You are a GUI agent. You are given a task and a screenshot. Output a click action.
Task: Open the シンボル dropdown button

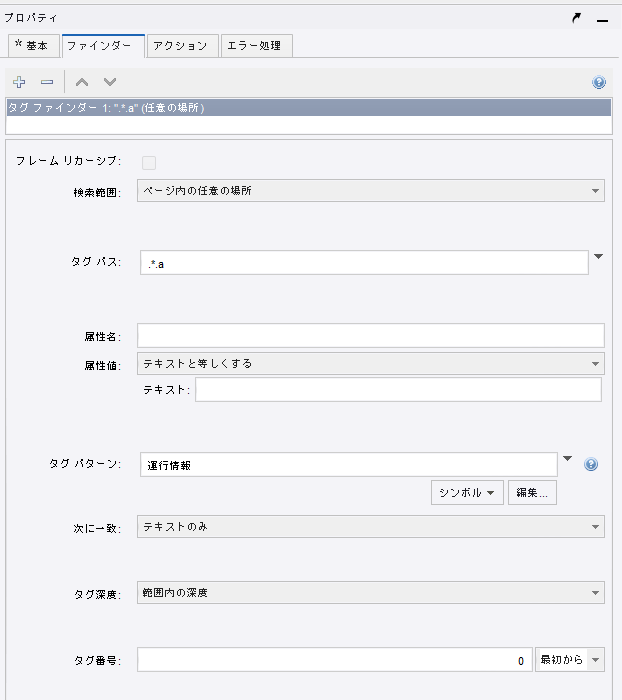(467, 492)
